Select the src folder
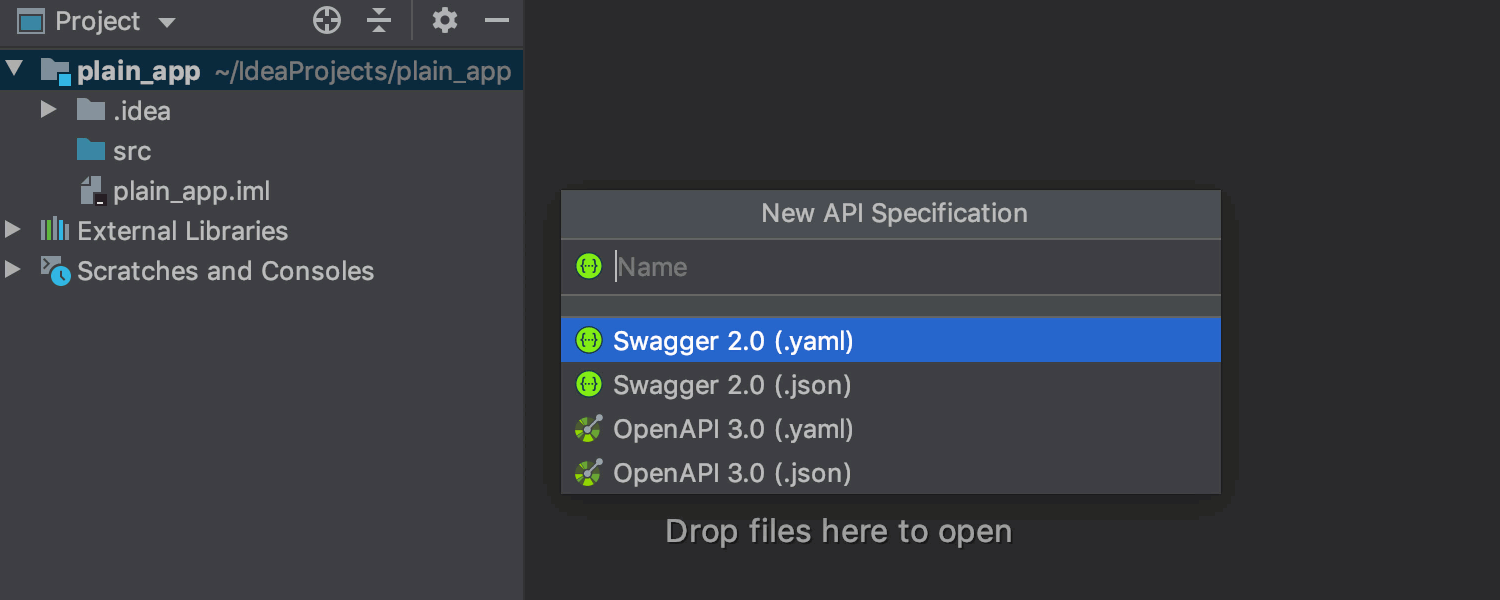1500x600 pixels. (x=132, y=151)
